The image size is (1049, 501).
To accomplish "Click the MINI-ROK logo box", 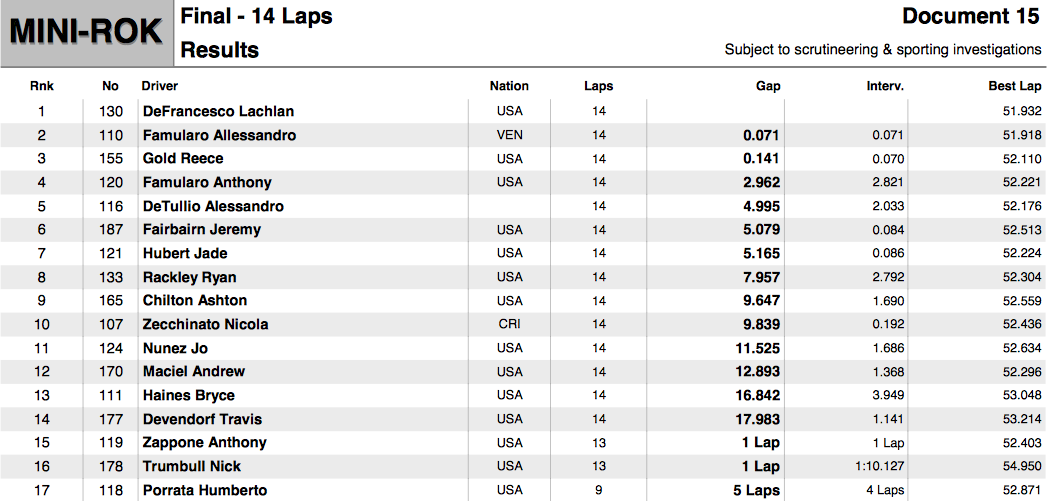I will point(87,33).
